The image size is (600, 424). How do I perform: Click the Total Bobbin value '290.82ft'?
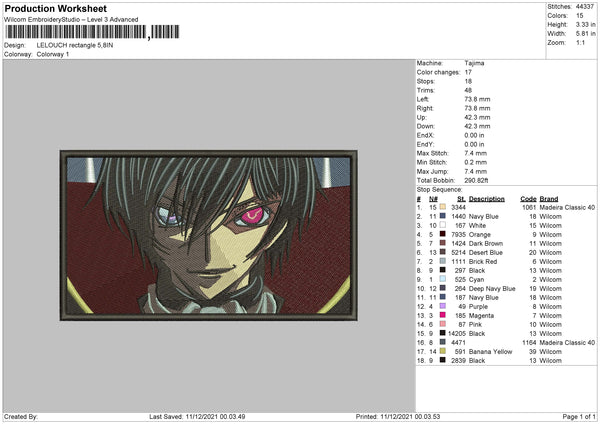[476, 180]
